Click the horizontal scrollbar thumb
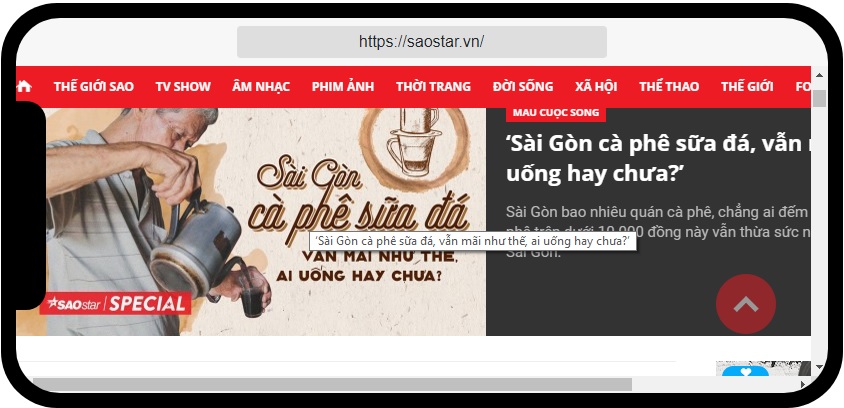The image size is (844, 408). [x=332, y=384]
